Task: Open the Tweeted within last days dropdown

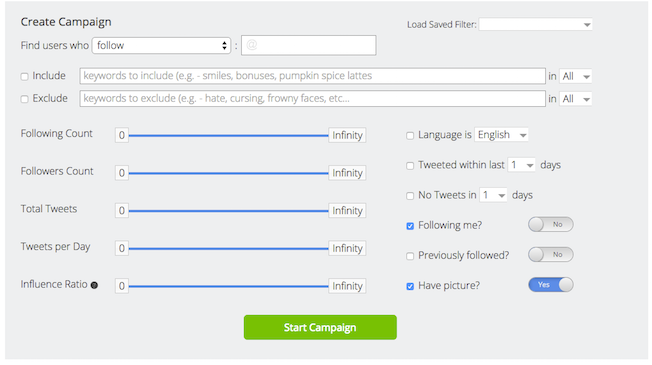Action: pyautogui.click(x=521, y=165)
